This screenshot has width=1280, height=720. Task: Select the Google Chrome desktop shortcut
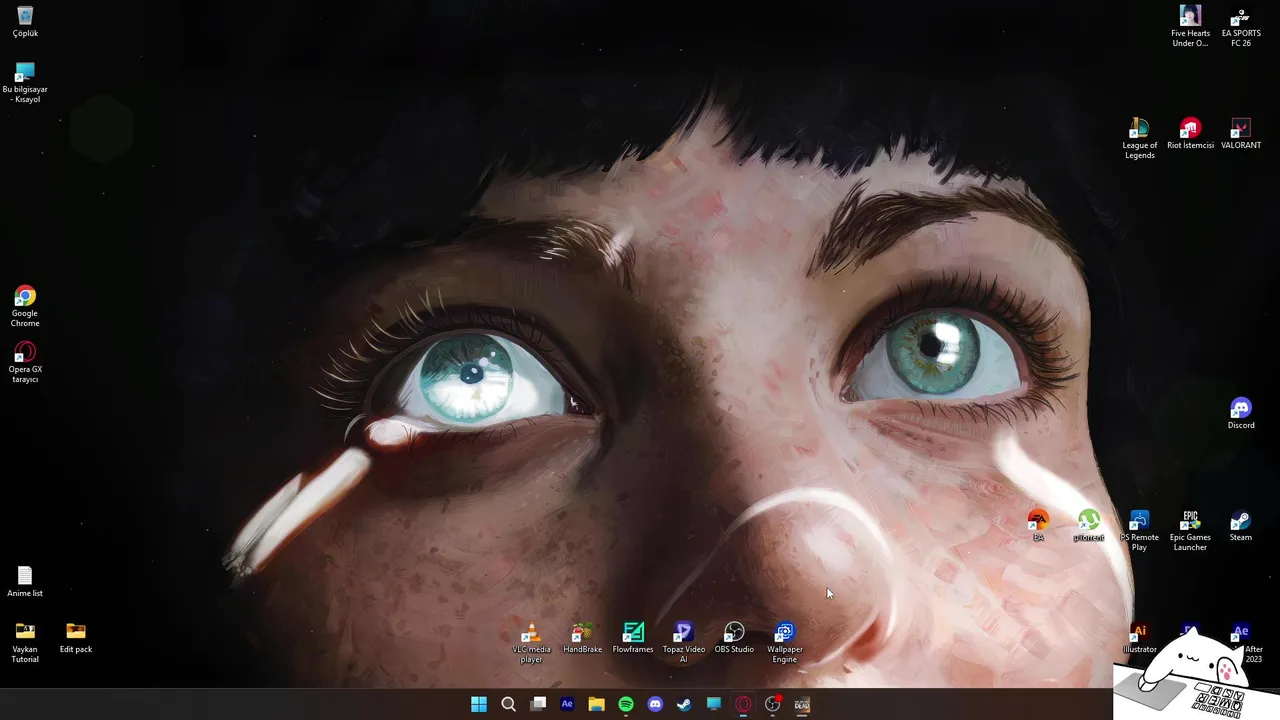point(25,306)
